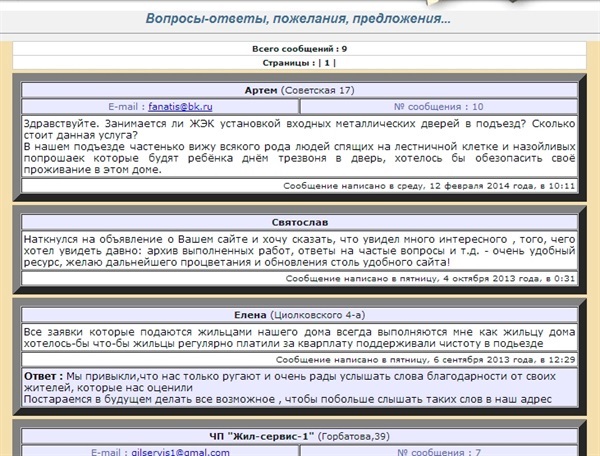Click author name Артем (Советская 17)
The height and width of the screenshot is (456, 600).
(x=300, y=90)
